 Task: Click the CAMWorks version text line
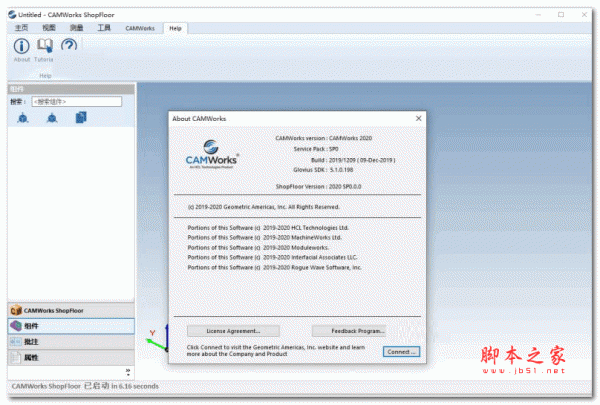(x=323, y=138)
